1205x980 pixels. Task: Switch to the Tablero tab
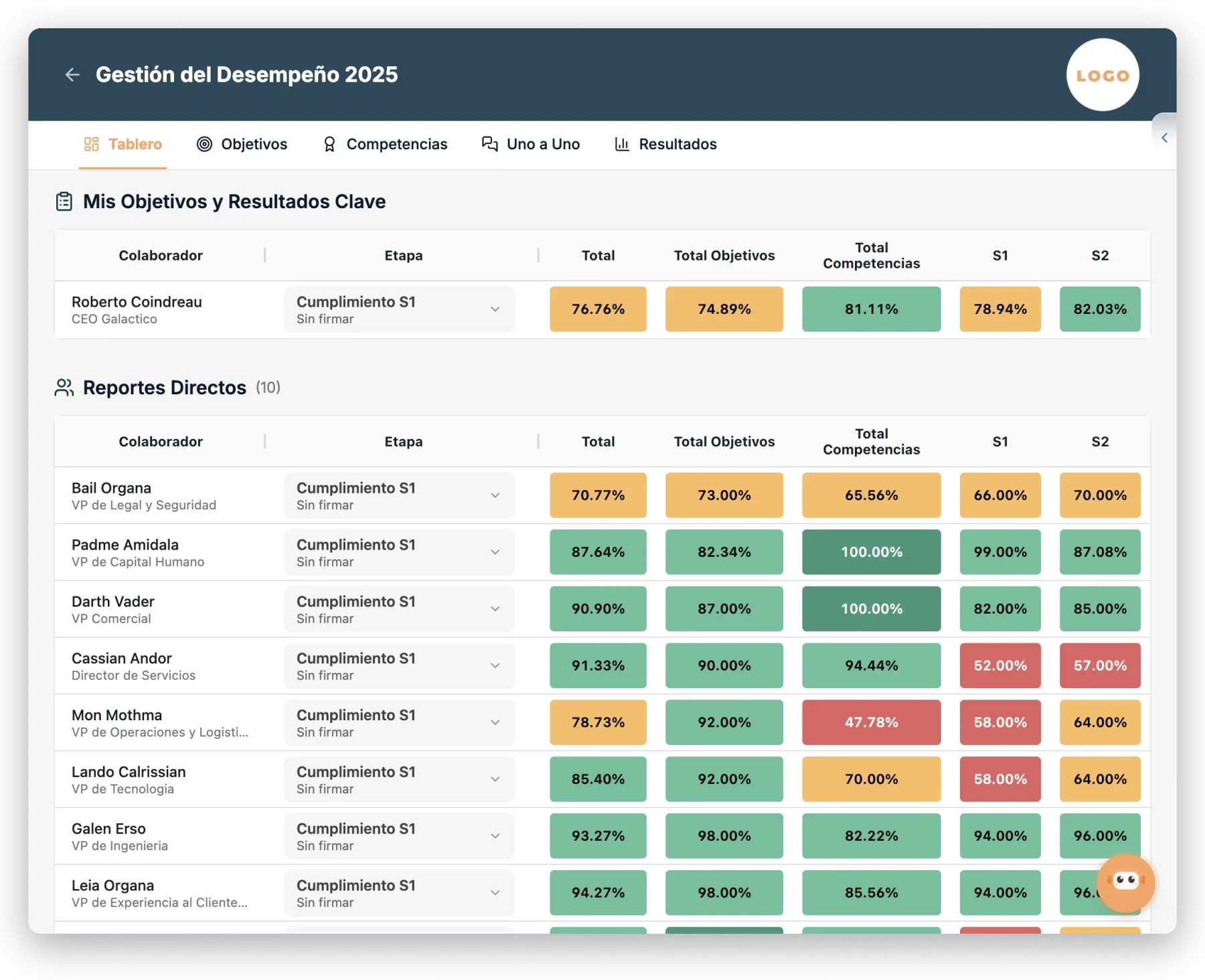(x=123, y=145)
